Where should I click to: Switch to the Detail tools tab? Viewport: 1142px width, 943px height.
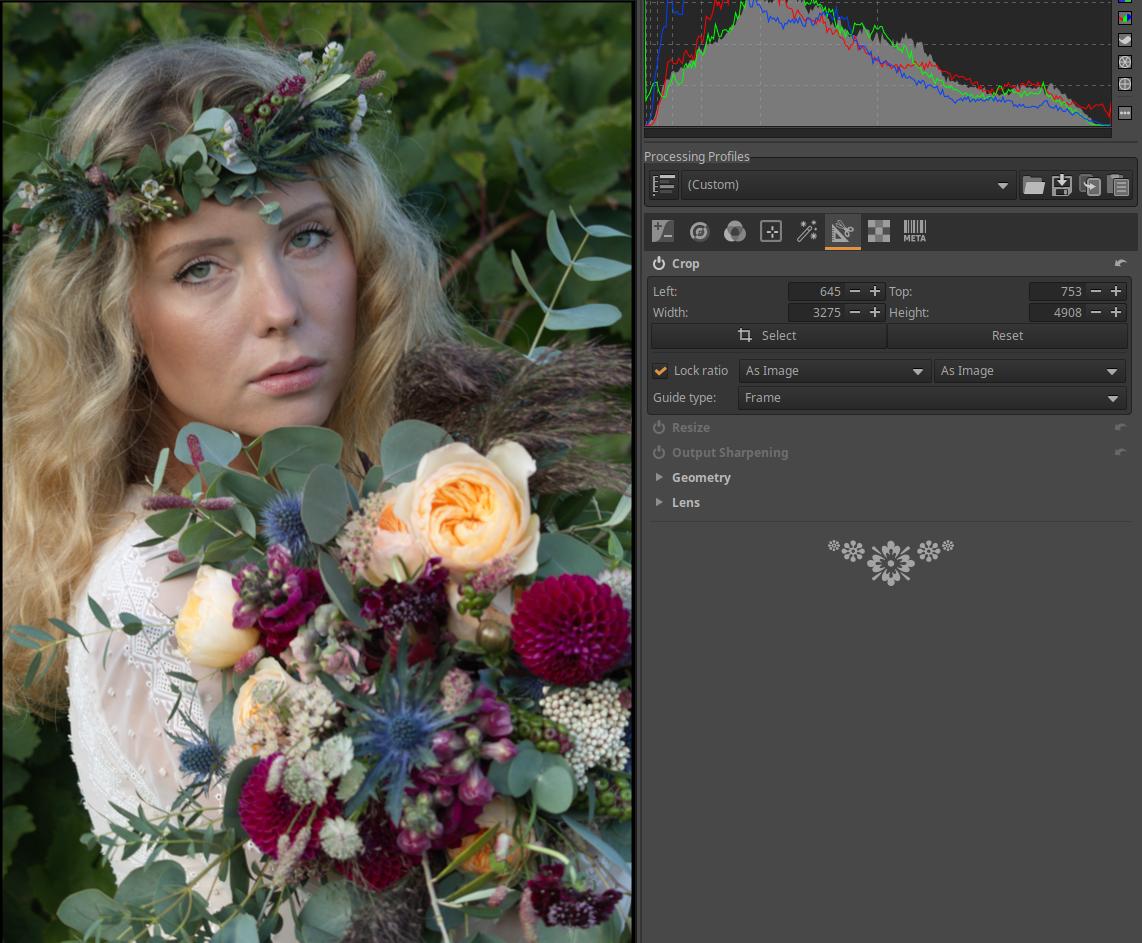pos(698,232)
